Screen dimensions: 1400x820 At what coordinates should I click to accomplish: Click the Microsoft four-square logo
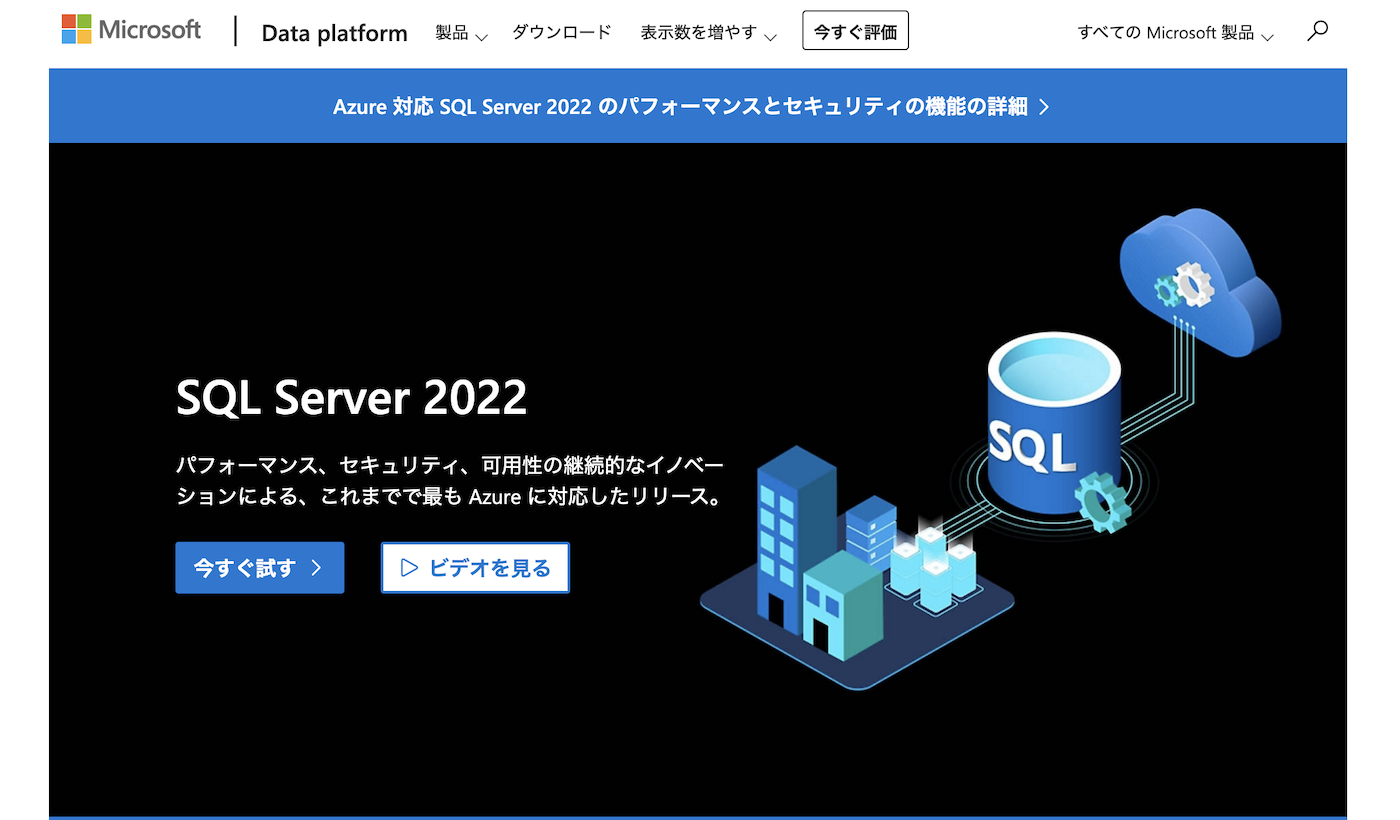click(74, 29)
